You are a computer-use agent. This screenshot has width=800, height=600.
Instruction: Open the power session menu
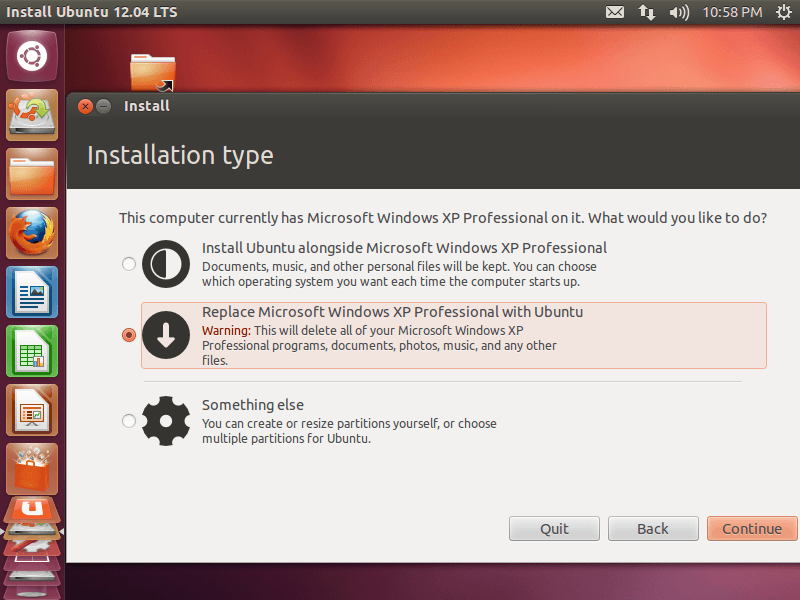pyautogui.click(x=784, y=12)
